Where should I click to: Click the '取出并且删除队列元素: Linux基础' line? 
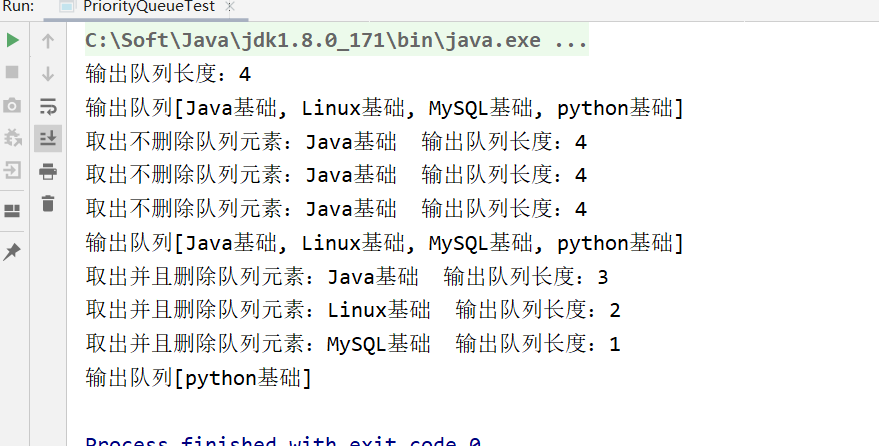click(353, 310)
